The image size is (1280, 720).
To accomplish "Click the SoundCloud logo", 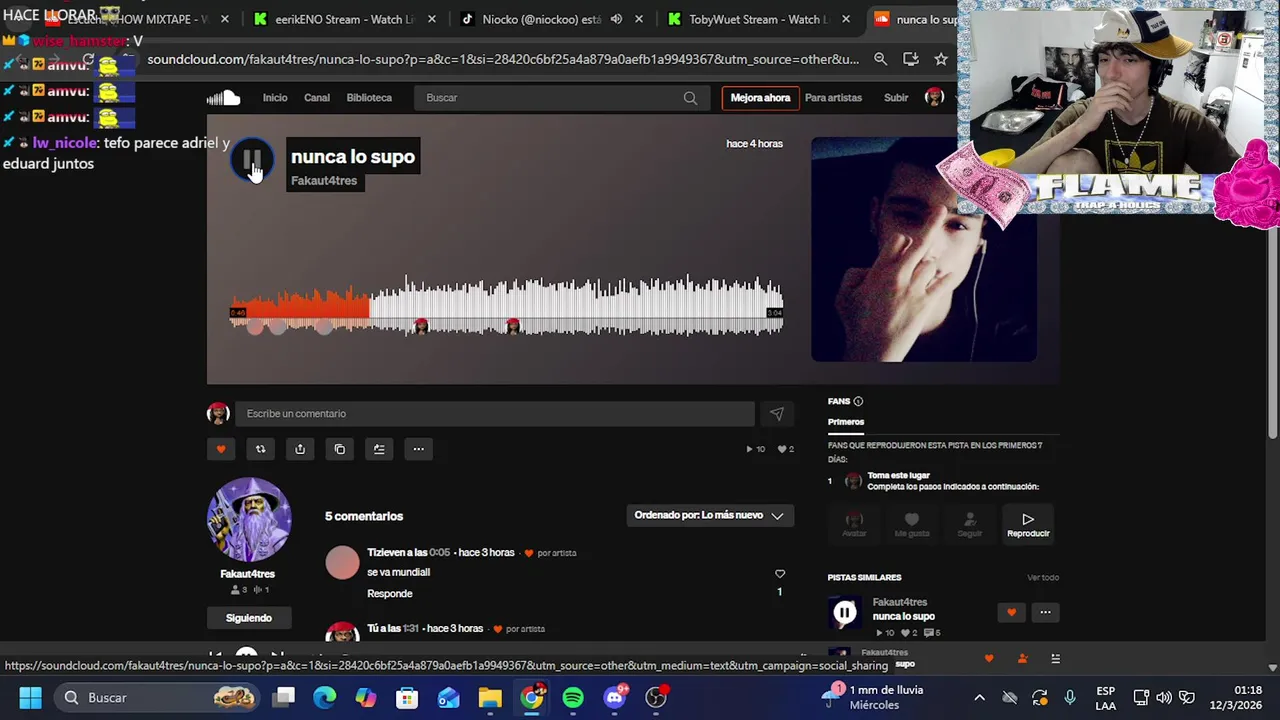I will (224, 97).
